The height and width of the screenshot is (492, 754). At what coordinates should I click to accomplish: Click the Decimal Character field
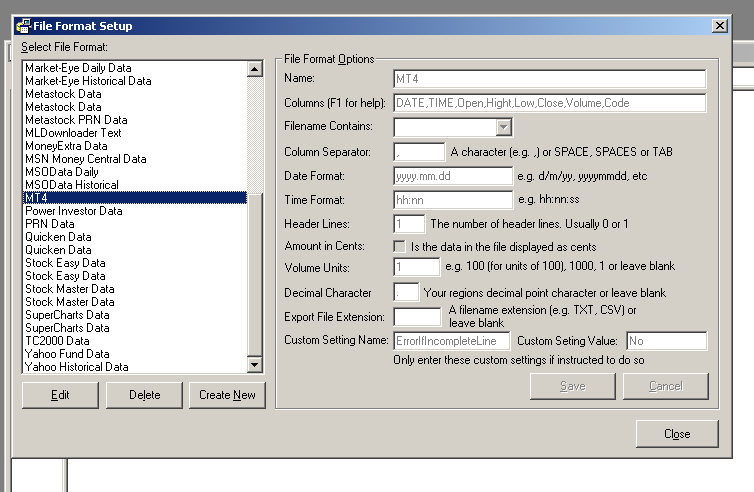pos(406,292)
